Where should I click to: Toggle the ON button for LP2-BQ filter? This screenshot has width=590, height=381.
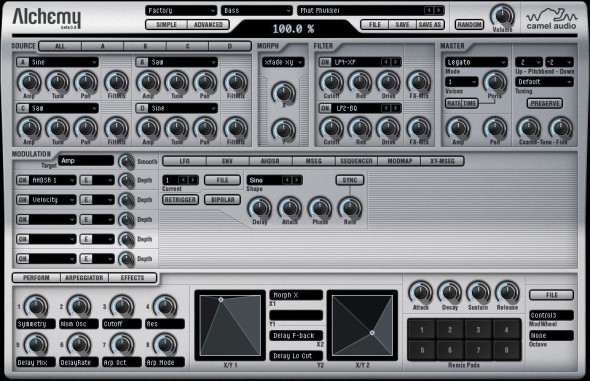pyautogui.click(x=325, y=108)
